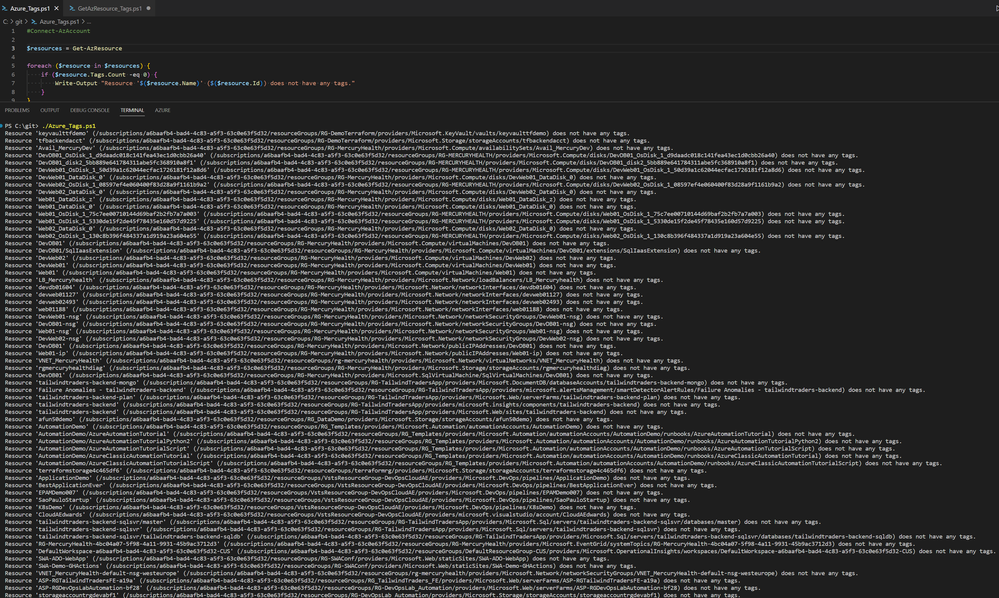Click the 'rgmercuryhealthdiag' output row

(x=347, y=367)
